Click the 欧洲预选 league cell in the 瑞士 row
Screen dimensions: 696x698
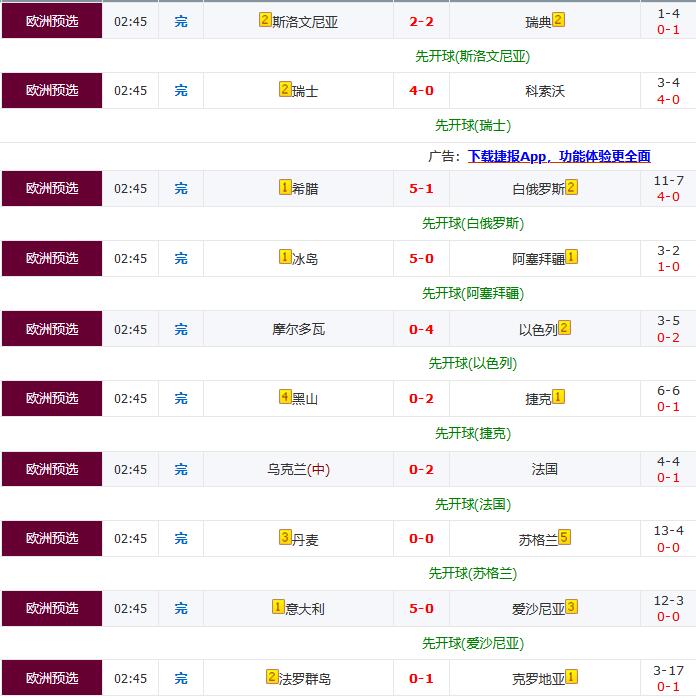click(52, 90)
